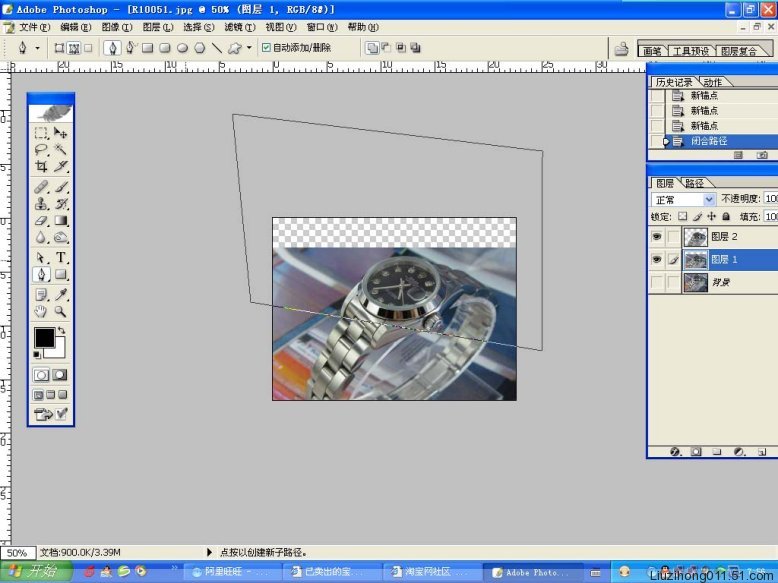Select the Notes tool
Viewport: 778px width, 583px height.
41,295
